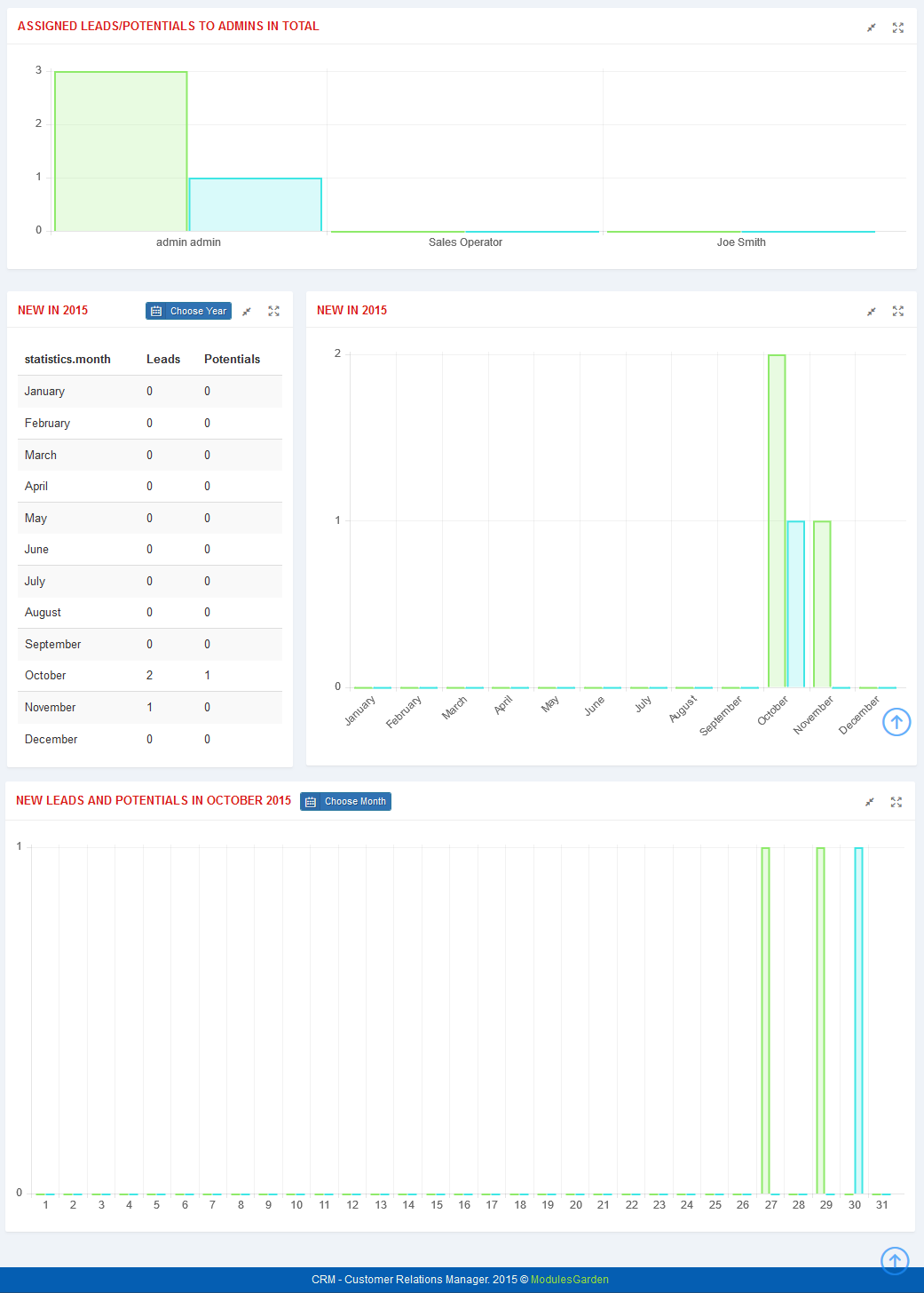Click the day 1 axis label
Screen dimensions: 924x1293
(45, 1205)
